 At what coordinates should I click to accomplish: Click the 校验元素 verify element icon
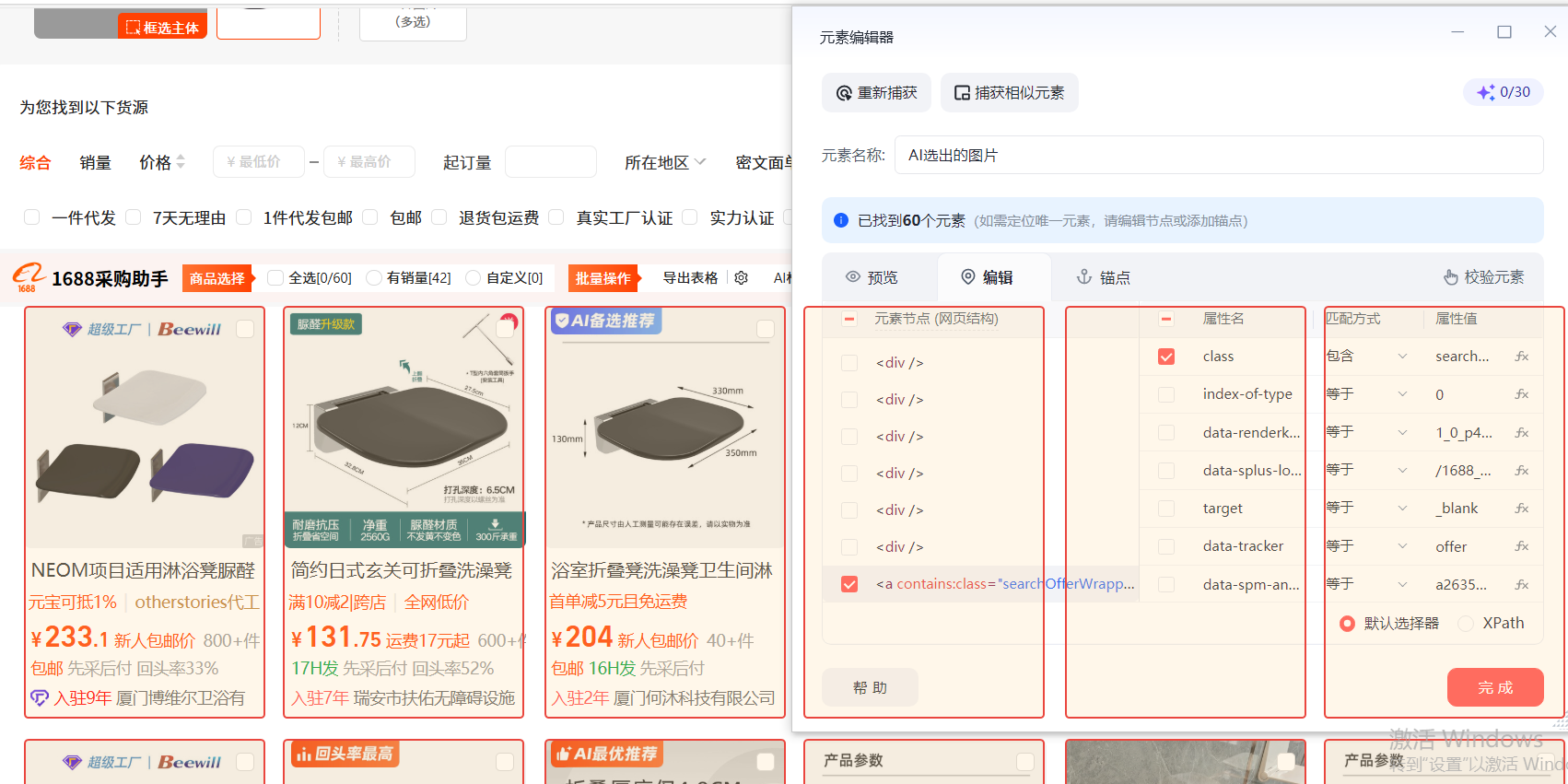click(x=1451, y=277)
